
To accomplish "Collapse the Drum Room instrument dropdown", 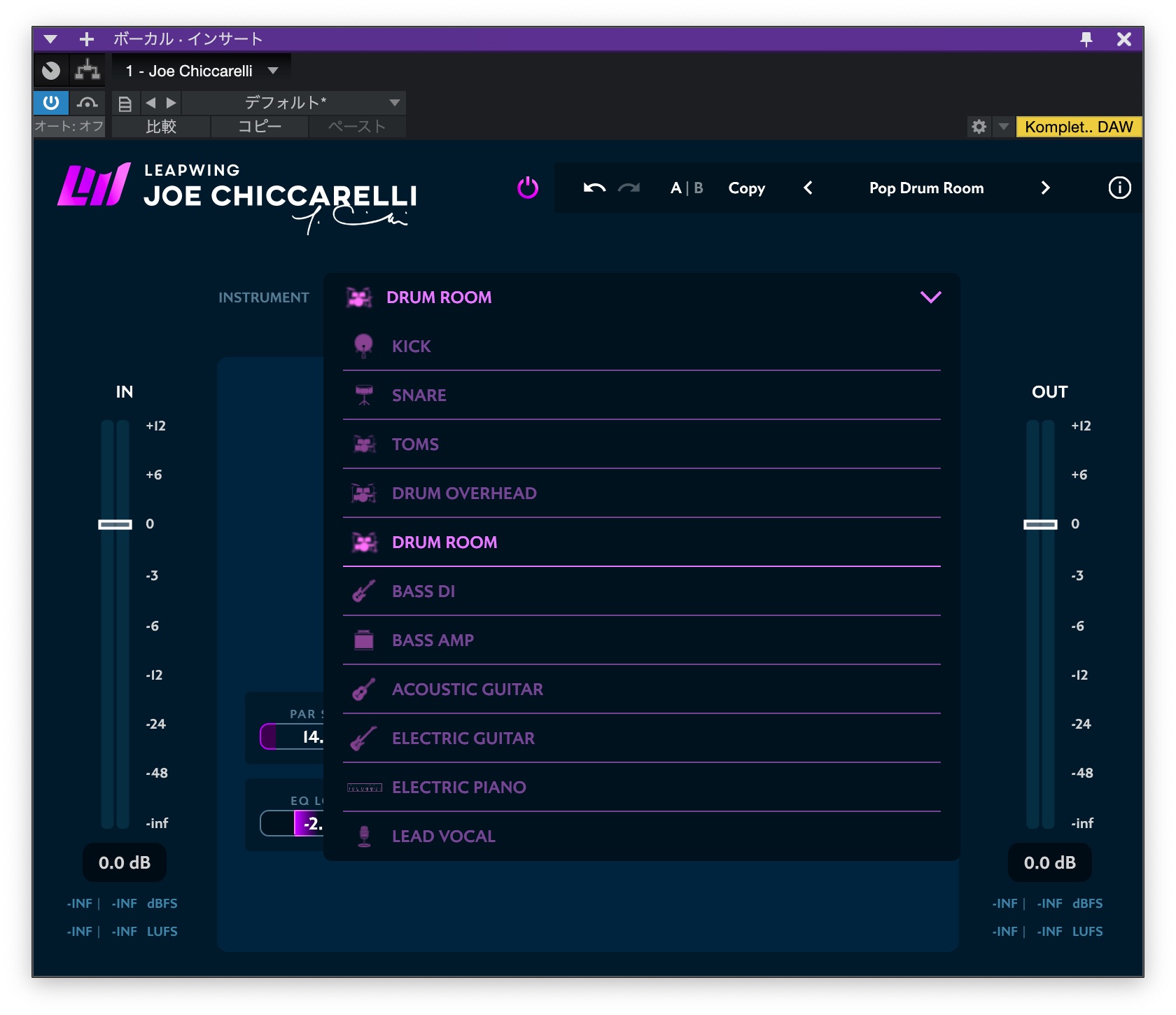I will tap(930, 297).
